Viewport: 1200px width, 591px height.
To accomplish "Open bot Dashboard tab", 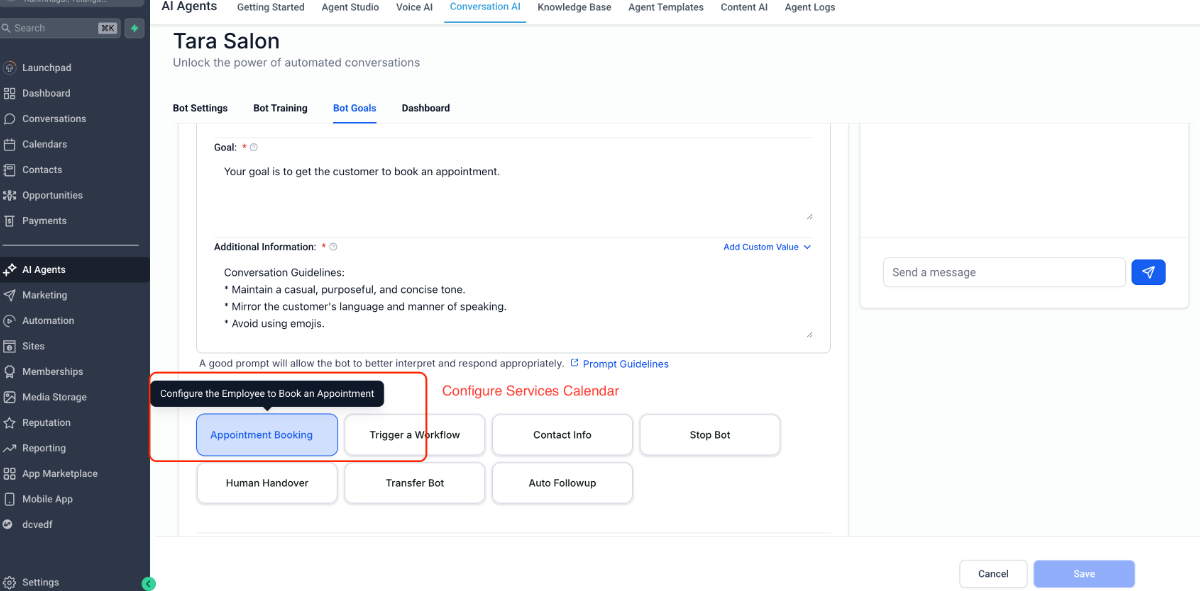I will click(426, 108).
